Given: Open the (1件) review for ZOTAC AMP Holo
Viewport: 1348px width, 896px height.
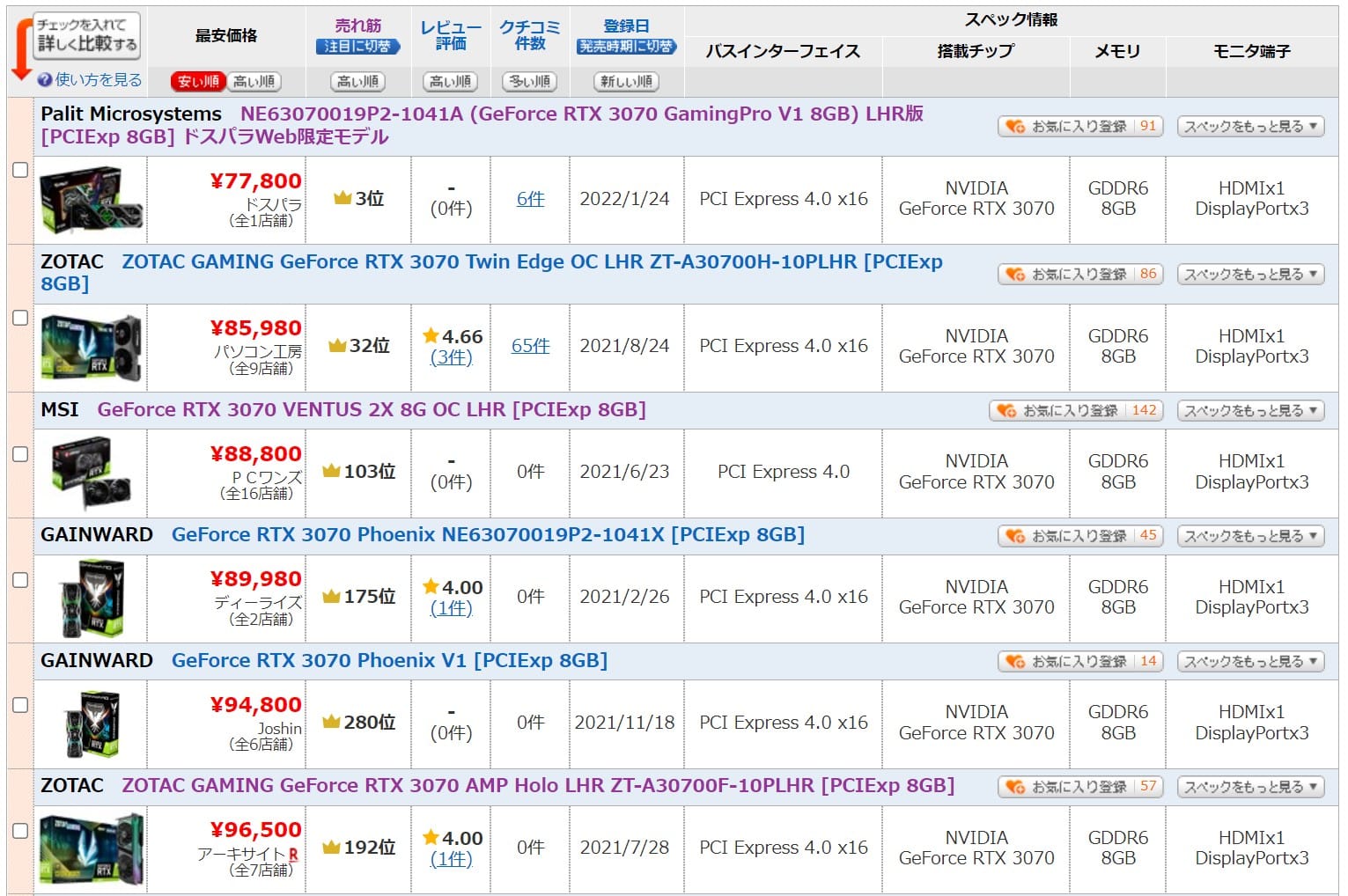Looking at the screenshot, I should pos(451,859).
